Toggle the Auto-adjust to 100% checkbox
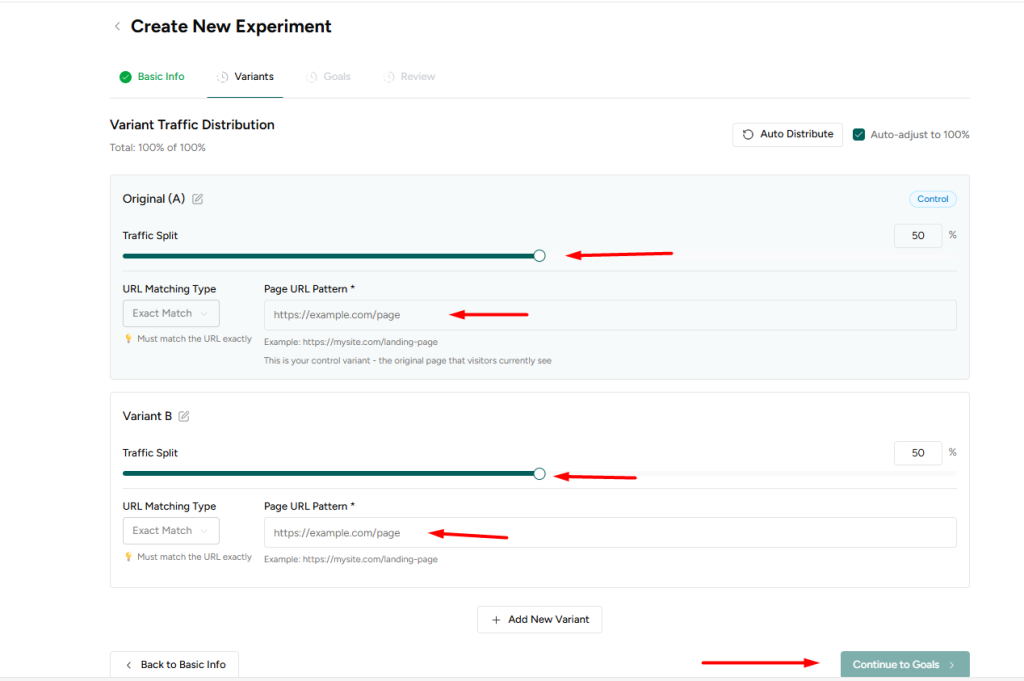This screenshot has width=1024, height=681. pos(859,134)
